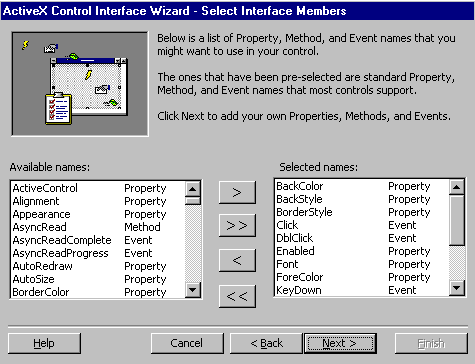
Task: Select Alignment in Available names
Action: [97, 201]
